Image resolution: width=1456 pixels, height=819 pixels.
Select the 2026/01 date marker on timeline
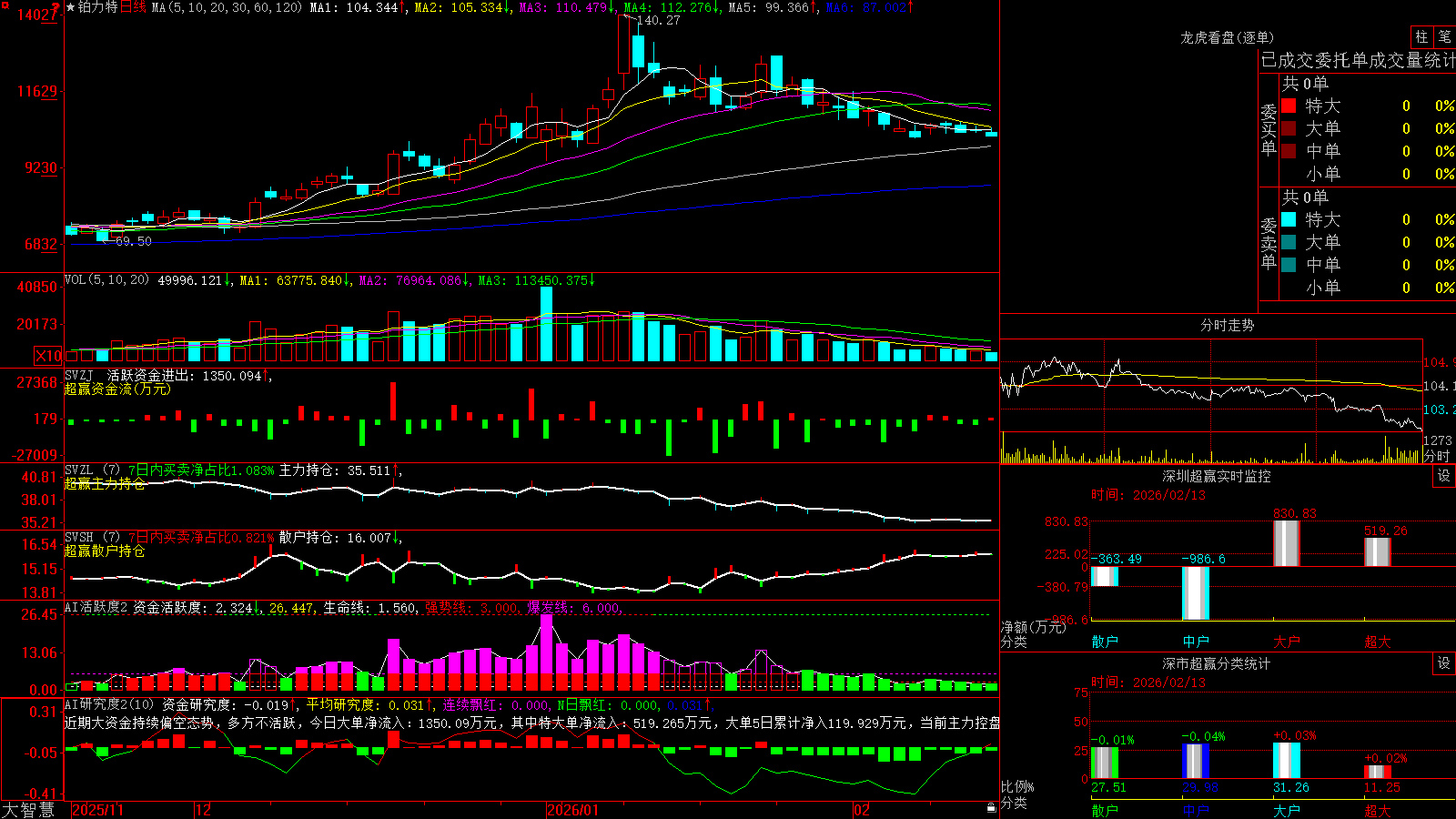(573, 810)
